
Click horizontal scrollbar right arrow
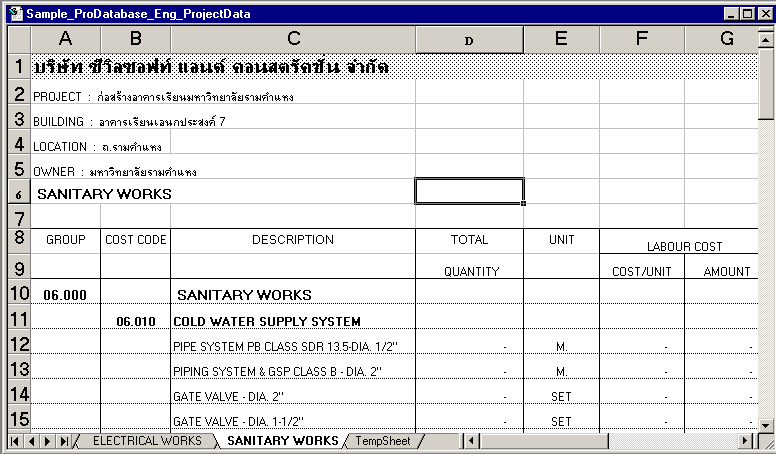point(745,441)
